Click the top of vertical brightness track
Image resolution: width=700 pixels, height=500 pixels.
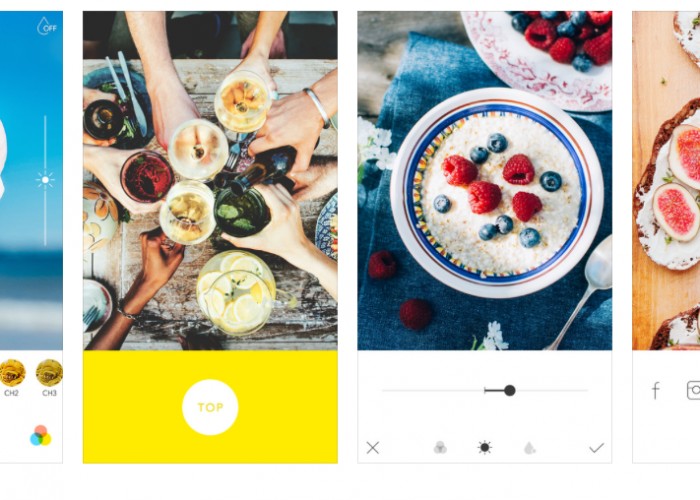(45, 118)
